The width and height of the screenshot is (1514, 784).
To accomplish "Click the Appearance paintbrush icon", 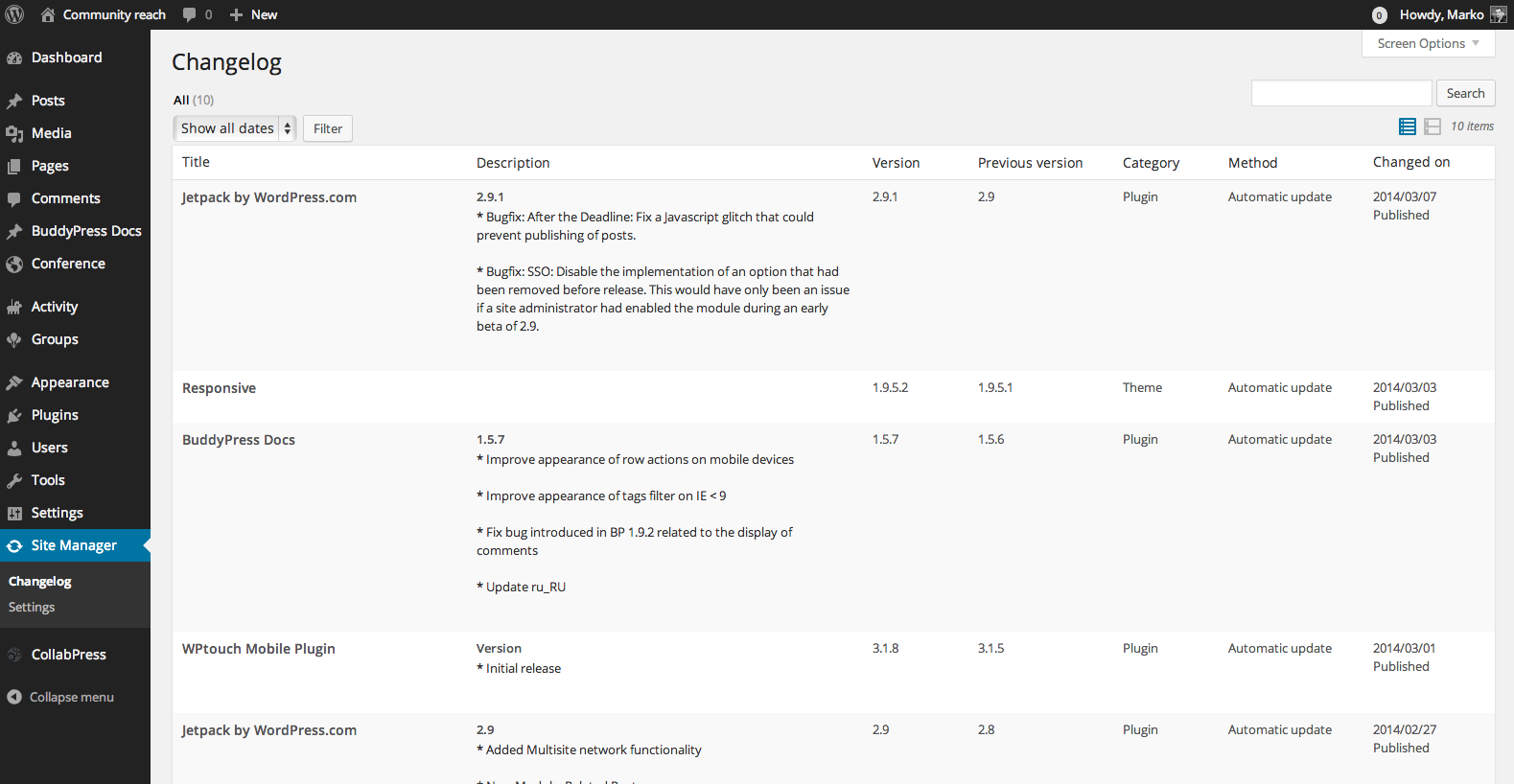I will [x=14, y=382].
